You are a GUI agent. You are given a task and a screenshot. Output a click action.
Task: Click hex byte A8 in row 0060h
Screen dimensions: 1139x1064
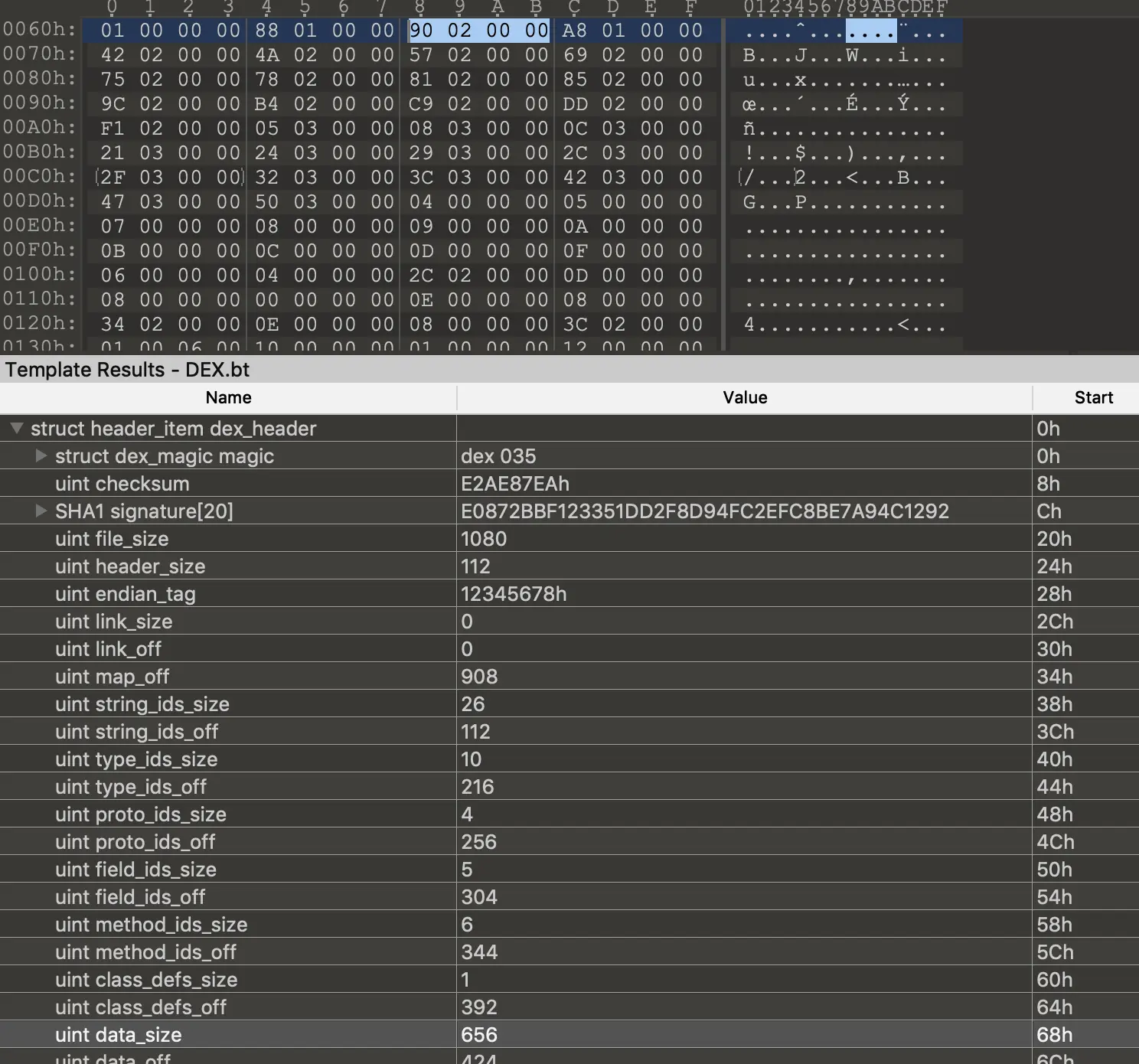pos(575,30)
